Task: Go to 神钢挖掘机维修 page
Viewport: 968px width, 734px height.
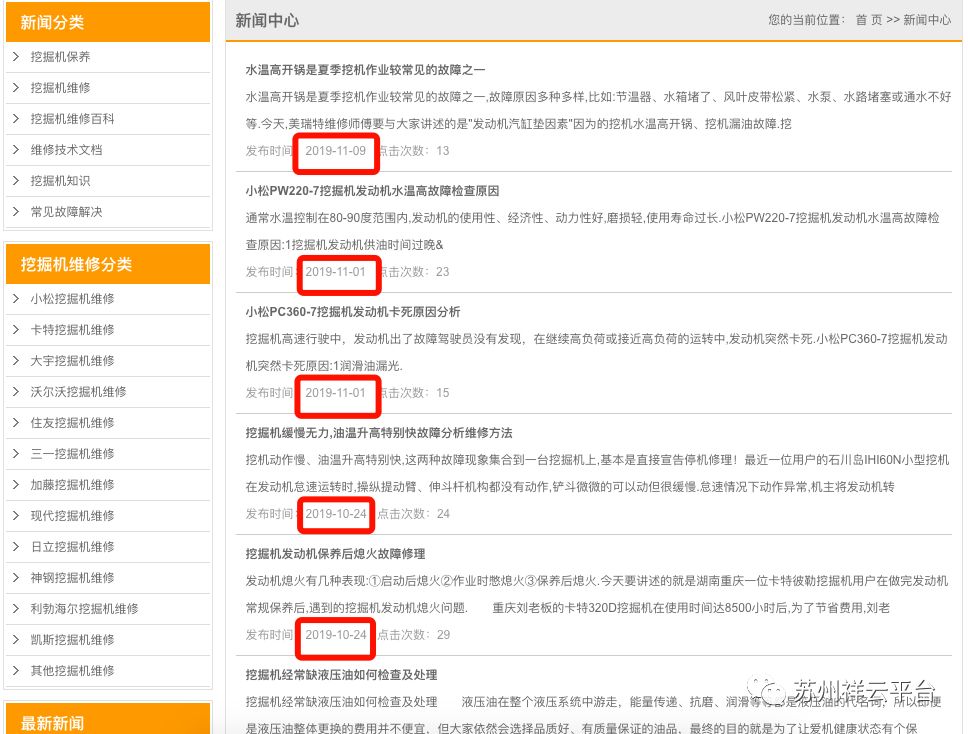Action: tap(72, 578)
